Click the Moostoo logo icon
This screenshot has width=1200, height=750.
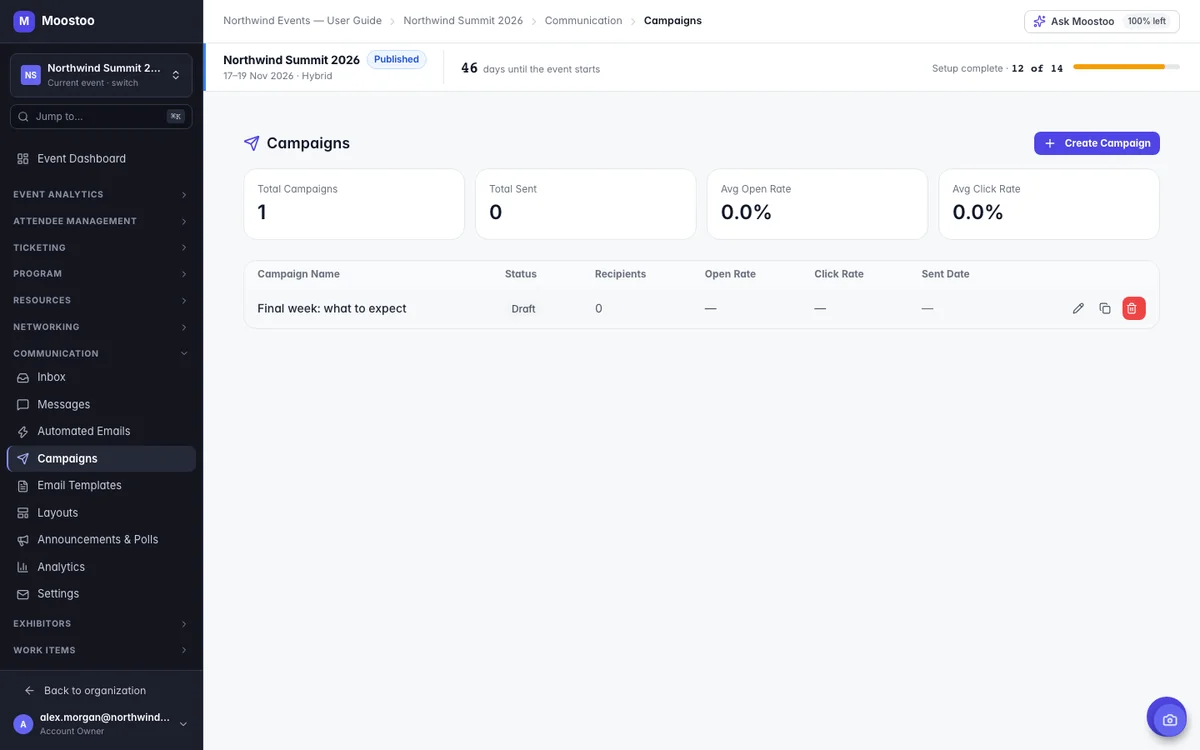click(x=24, y=21)
